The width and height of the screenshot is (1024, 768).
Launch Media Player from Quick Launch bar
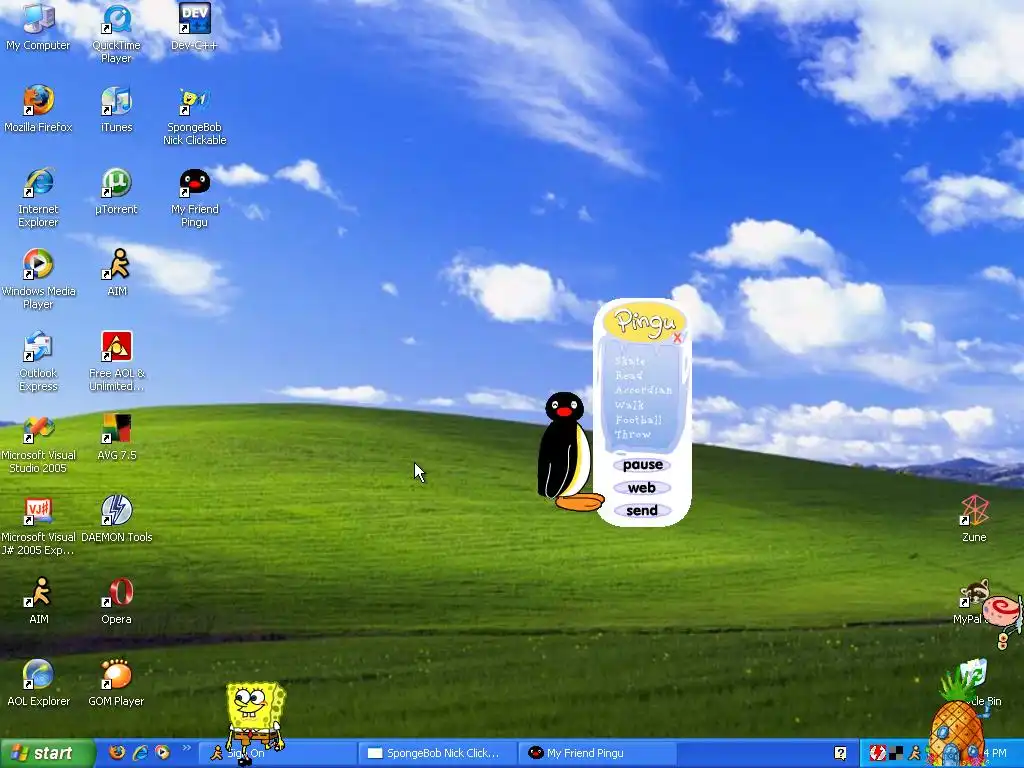click(163, 752)
